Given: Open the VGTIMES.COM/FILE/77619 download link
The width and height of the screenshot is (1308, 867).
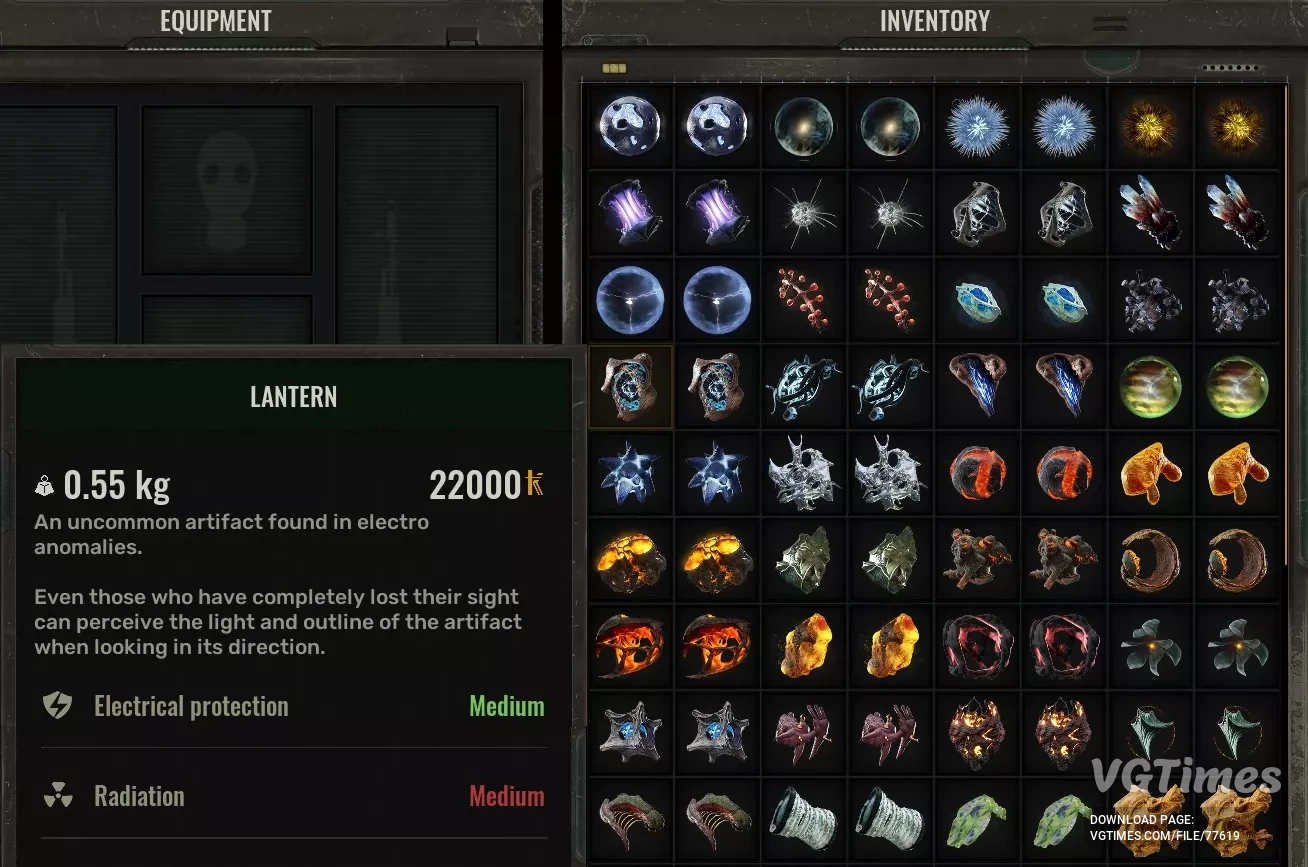Looking at the screenshot, I should (x=1165, y=835).
